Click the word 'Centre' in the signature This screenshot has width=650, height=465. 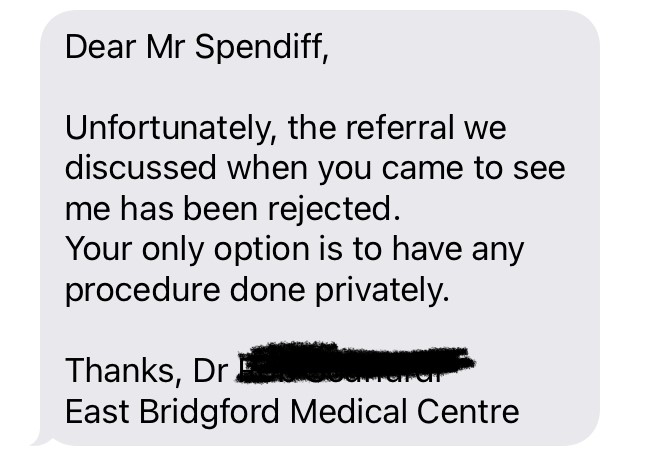point(468,411)
